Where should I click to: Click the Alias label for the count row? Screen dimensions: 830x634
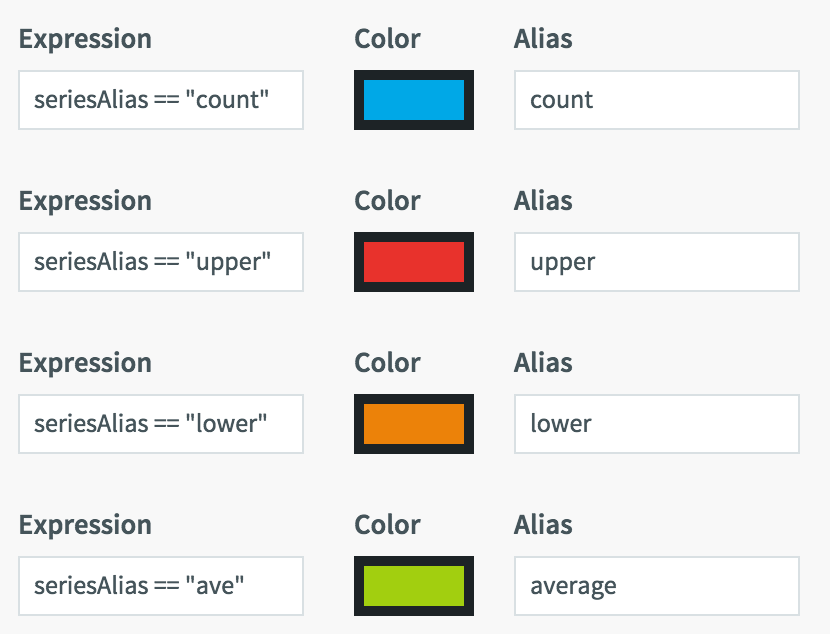[x=541, y=39]
